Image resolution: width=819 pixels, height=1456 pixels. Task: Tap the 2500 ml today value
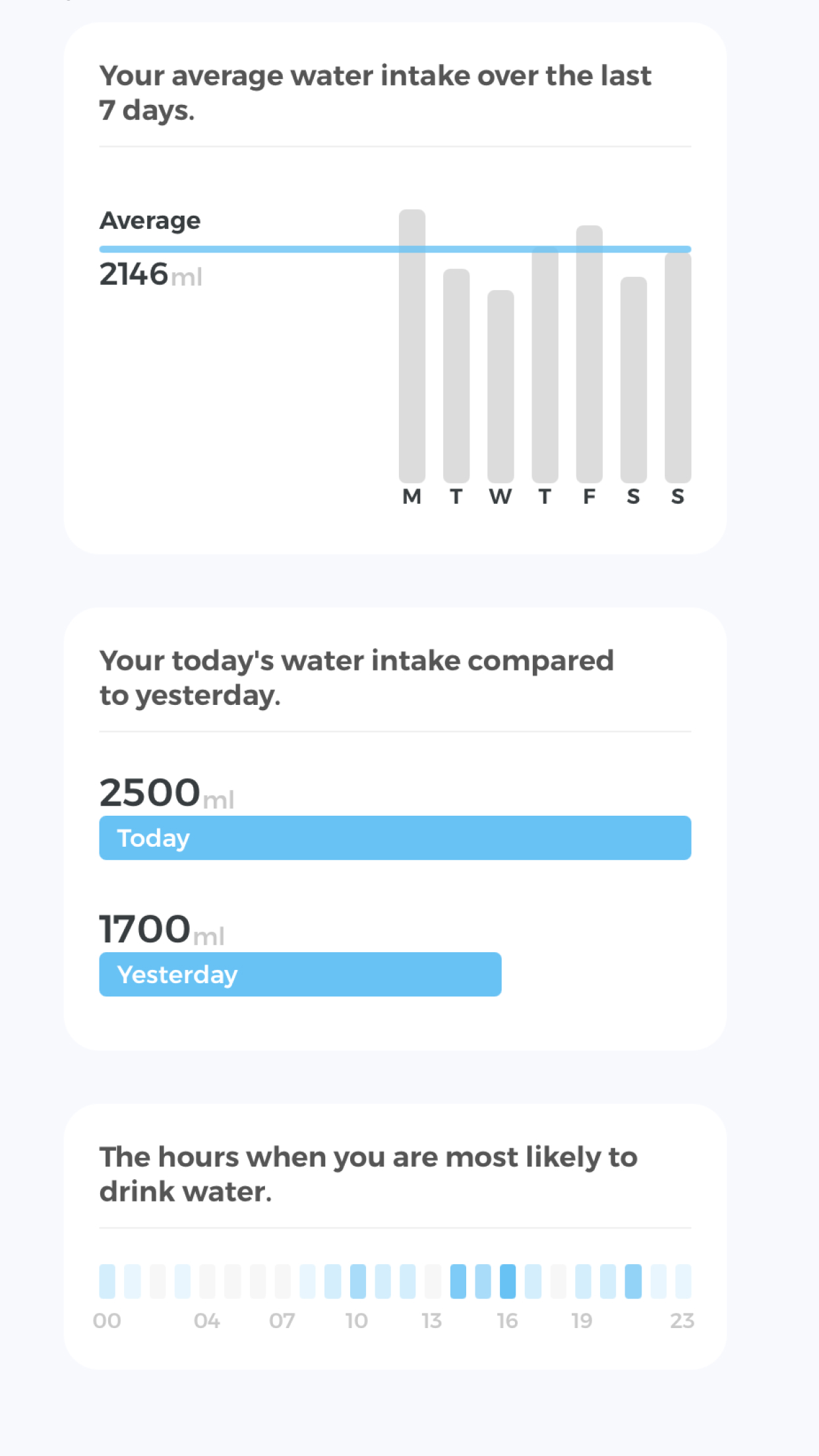point(166,793)
